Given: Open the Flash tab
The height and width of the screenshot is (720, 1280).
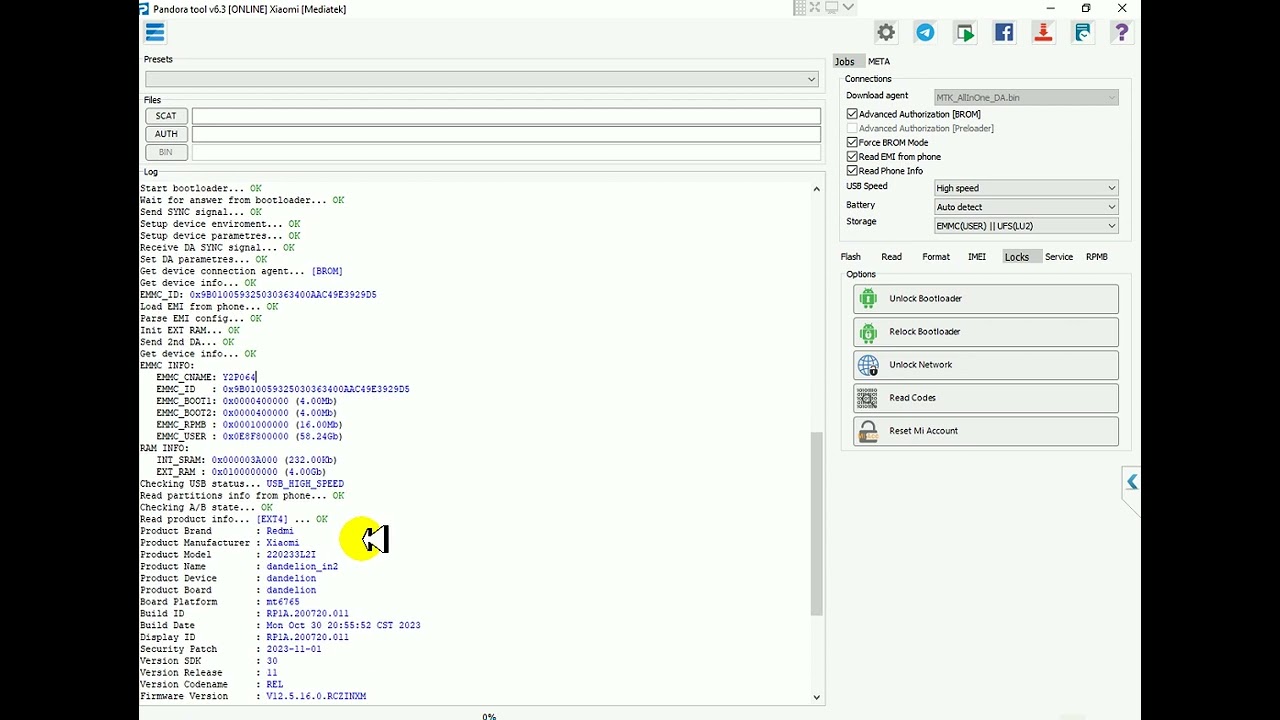Looking at the screenshot, I should click(851, 257).
